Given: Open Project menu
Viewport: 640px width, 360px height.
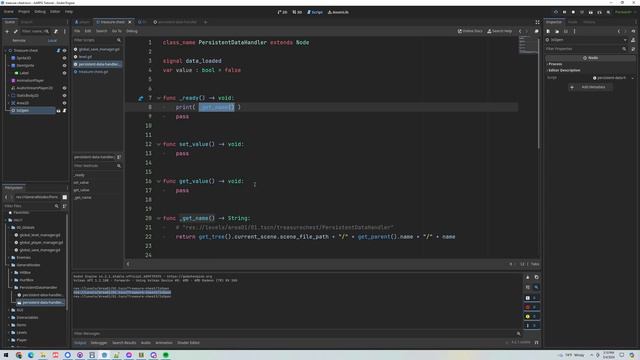Looking at the screenshot, I should (24, 12).
